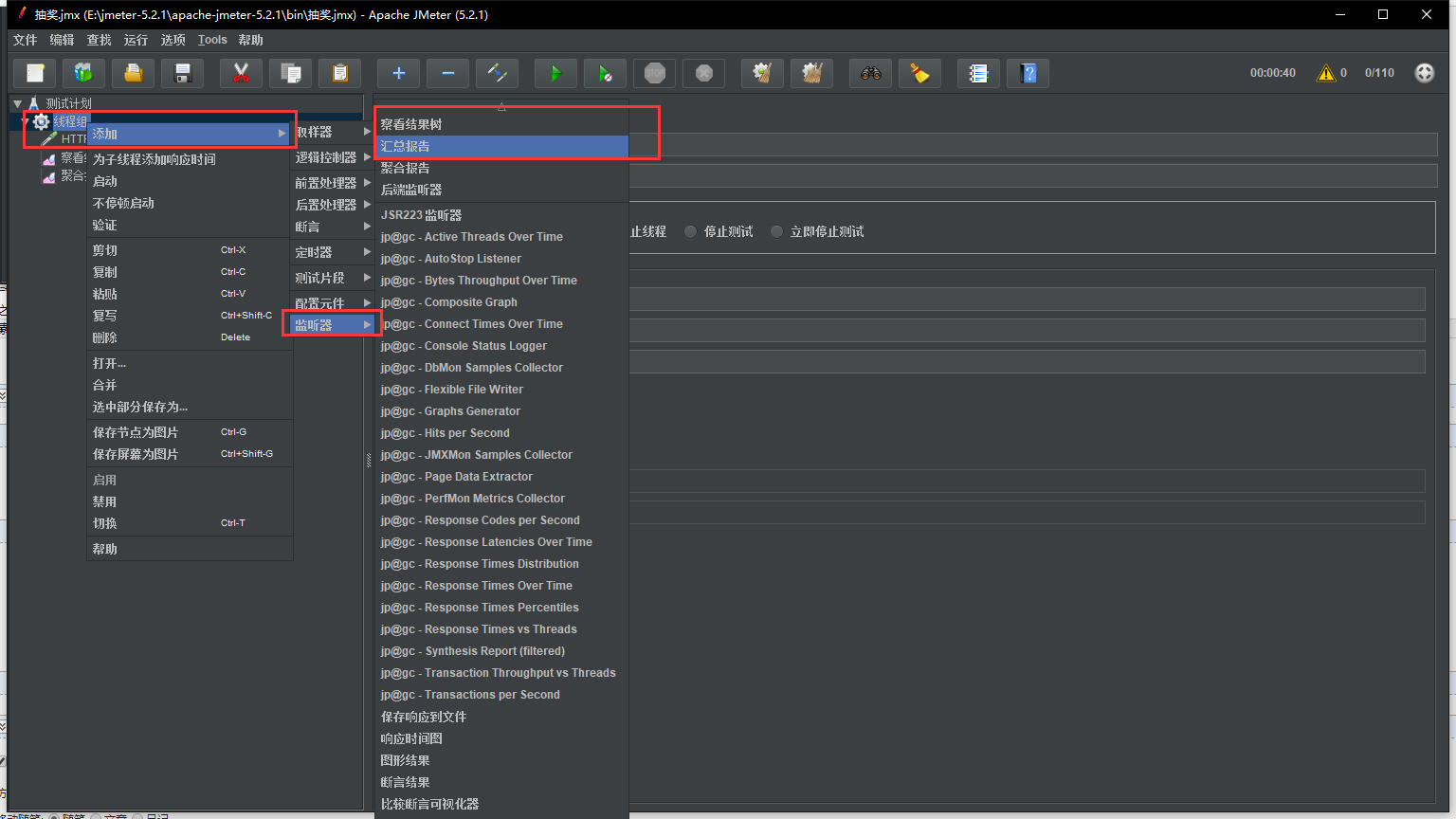Screen dimensions: 1456x819
Task: Click the Cut scissors toolbar icon
Action: point(241,73)
